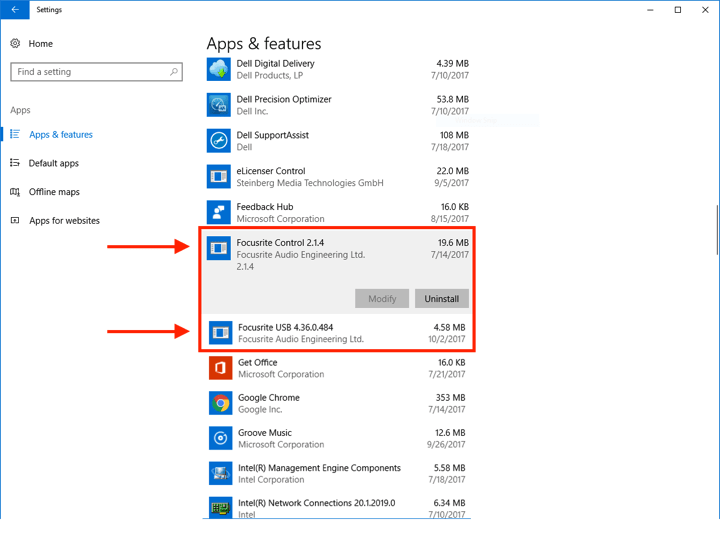
Task: Select Focusrite USB 4.36.0.484 name
Action: click(286, 327)
